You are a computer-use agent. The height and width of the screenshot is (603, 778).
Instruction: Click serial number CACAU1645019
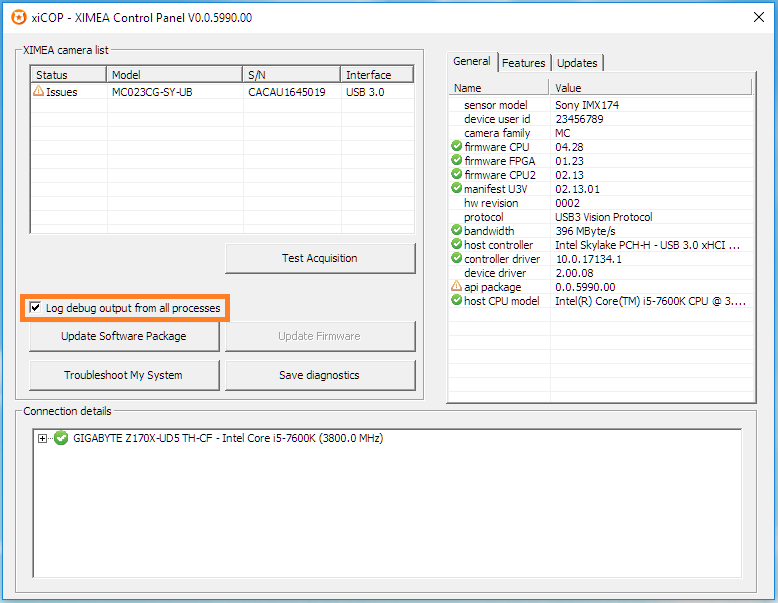[x=287, y=92]
